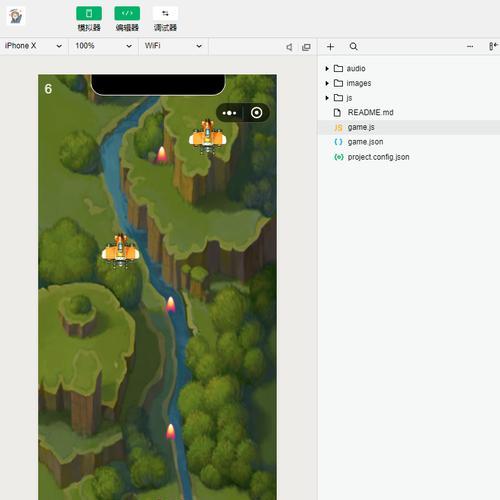This screenshot has height=500, width=500.
Task: Click the user avatar in toolbar
Action: pyautogui.click(x=16, y=16)
